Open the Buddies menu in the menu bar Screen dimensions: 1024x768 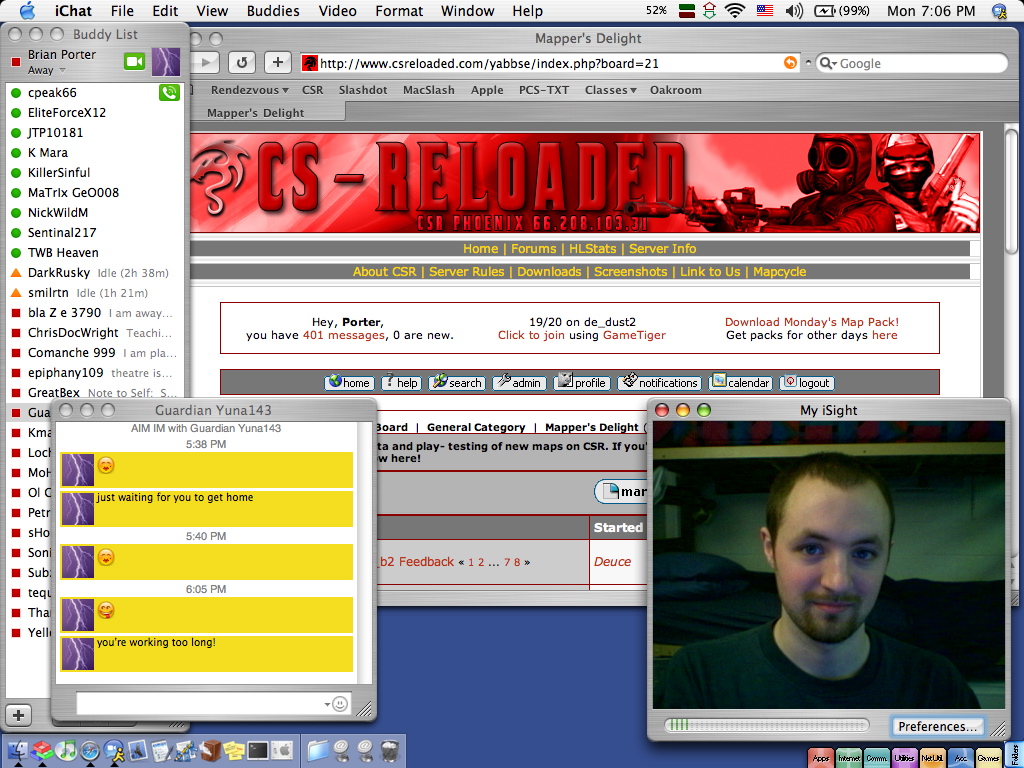coord(273,11)
